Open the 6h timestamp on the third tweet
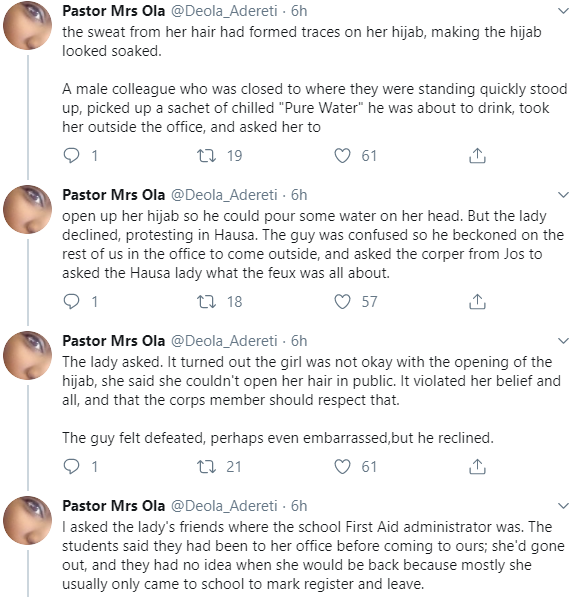584x597 pixels. pos(299,341)
